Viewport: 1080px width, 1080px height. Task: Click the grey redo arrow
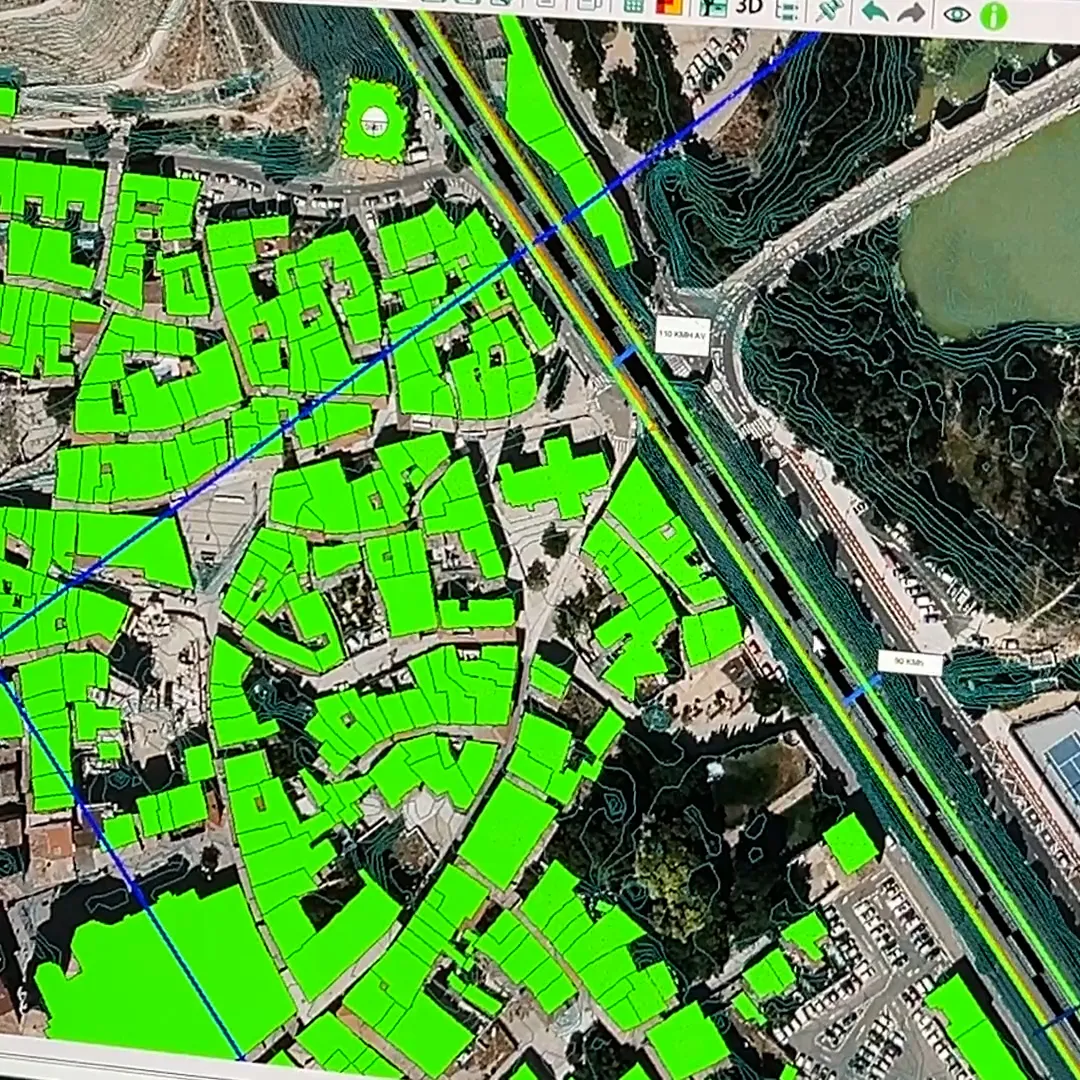coord(911,13)
